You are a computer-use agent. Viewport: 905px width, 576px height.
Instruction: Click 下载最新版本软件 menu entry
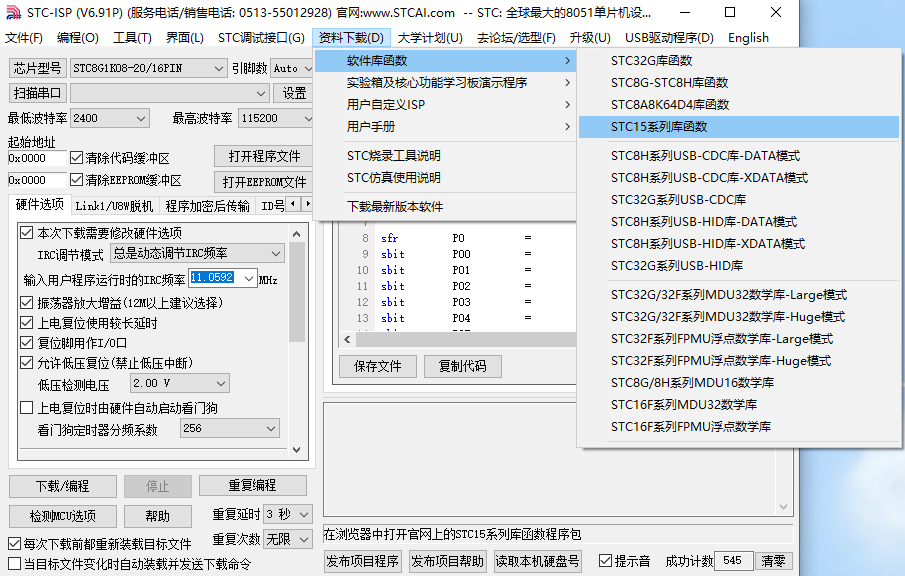coord(445,207)
